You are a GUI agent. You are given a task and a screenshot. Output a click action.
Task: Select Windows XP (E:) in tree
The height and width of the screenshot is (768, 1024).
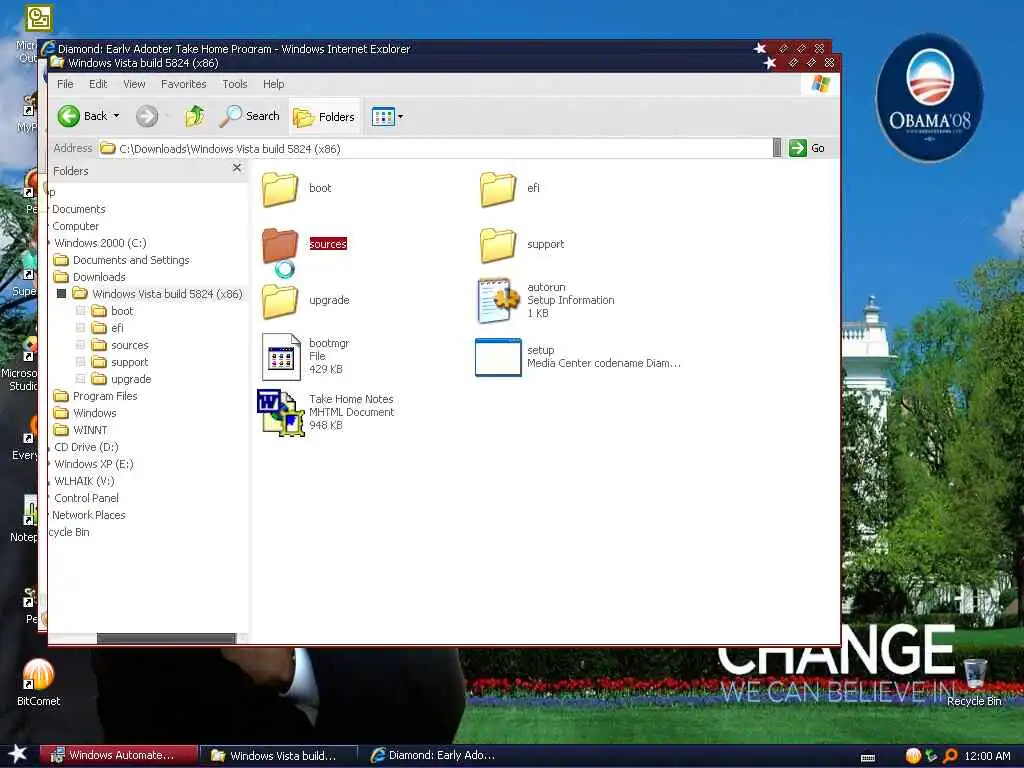pyautogui.click(x=93, y=464)
